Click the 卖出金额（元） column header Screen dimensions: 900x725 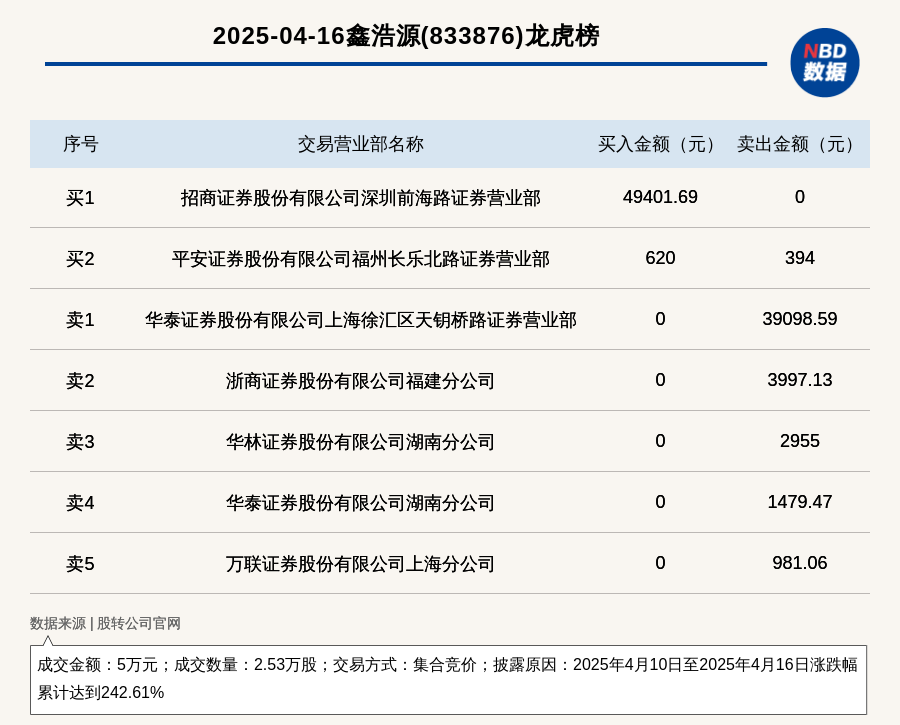click(x=799, y=144)
